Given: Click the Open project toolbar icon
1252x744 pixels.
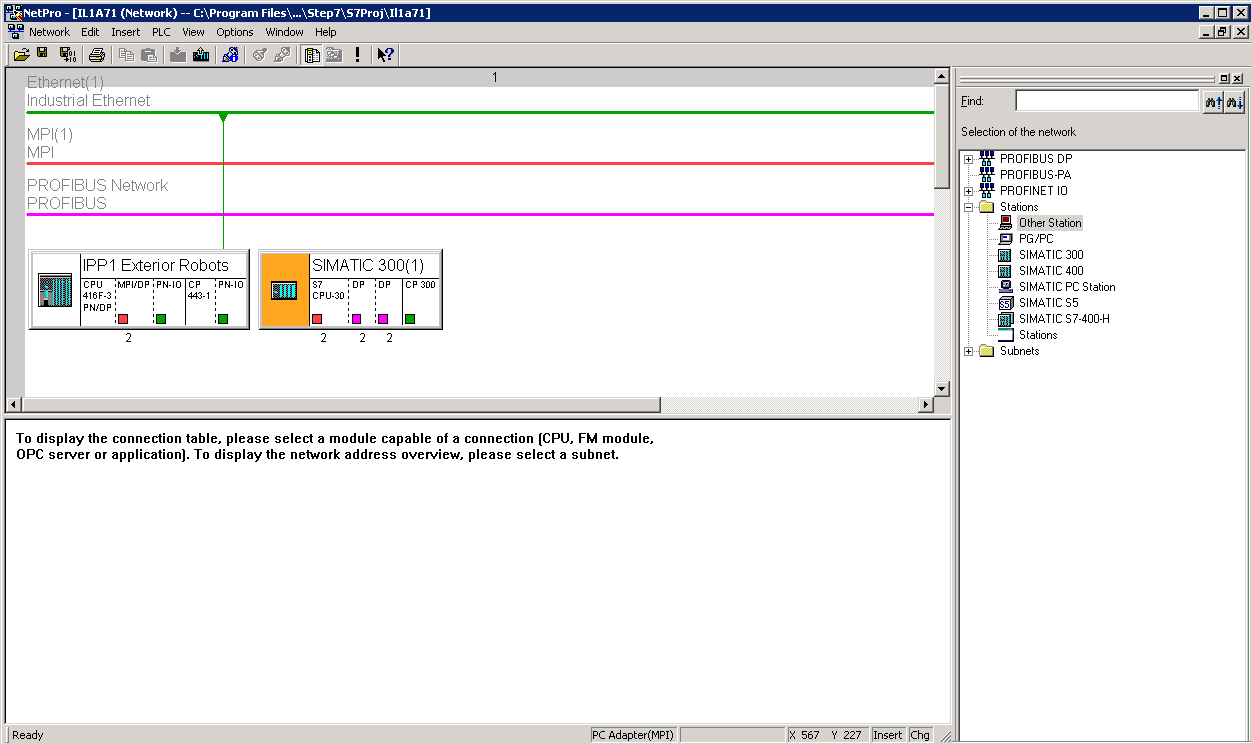Looking at the screenshot, I should (x=20, y=55).
